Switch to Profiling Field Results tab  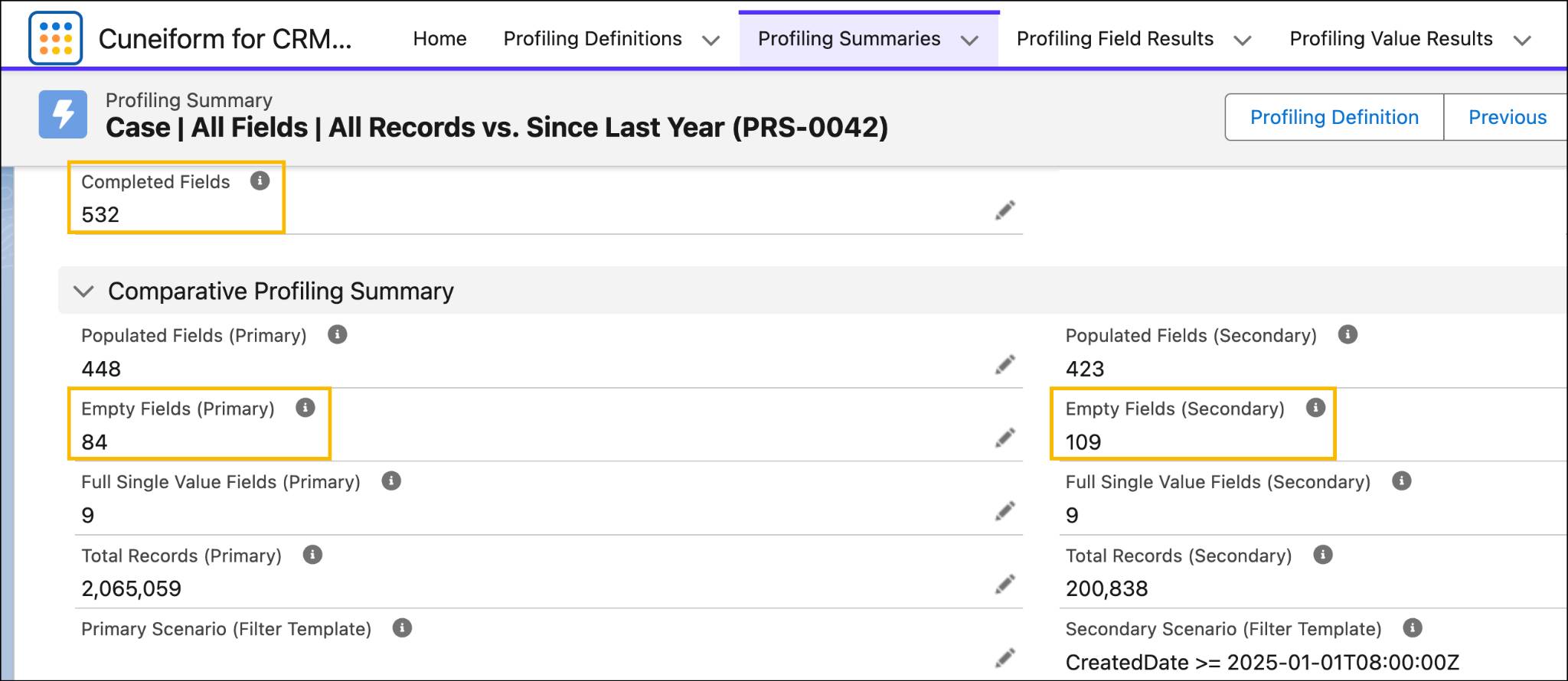(1115, 38)
